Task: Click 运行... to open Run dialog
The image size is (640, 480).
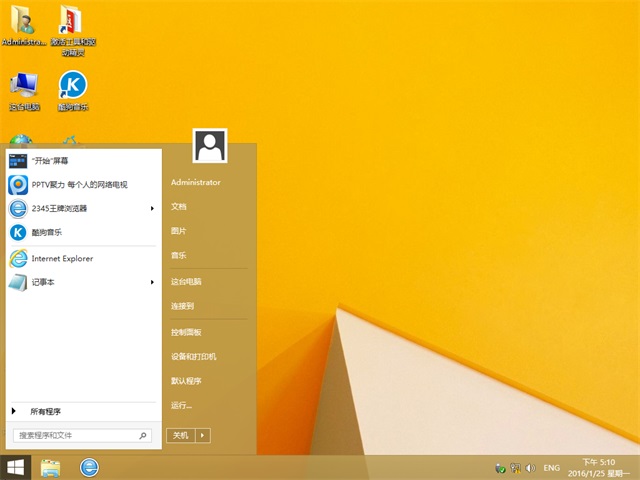Action: [x=182, y=405]
